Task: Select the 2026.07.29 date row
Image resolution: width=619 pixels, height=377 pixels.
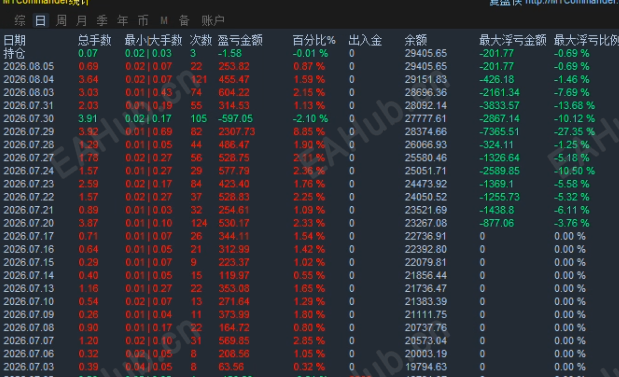Action: (29, 131)
